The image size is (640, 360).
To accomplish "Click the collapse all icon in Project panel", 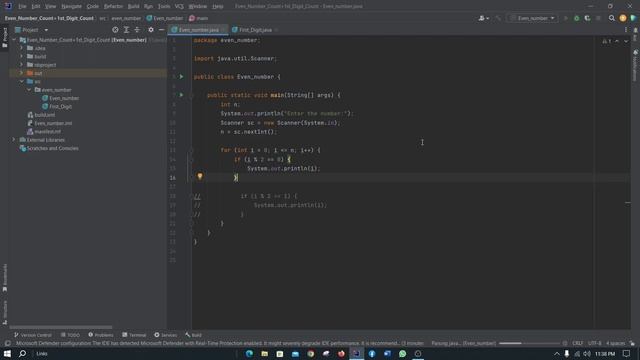I will 137,30.
